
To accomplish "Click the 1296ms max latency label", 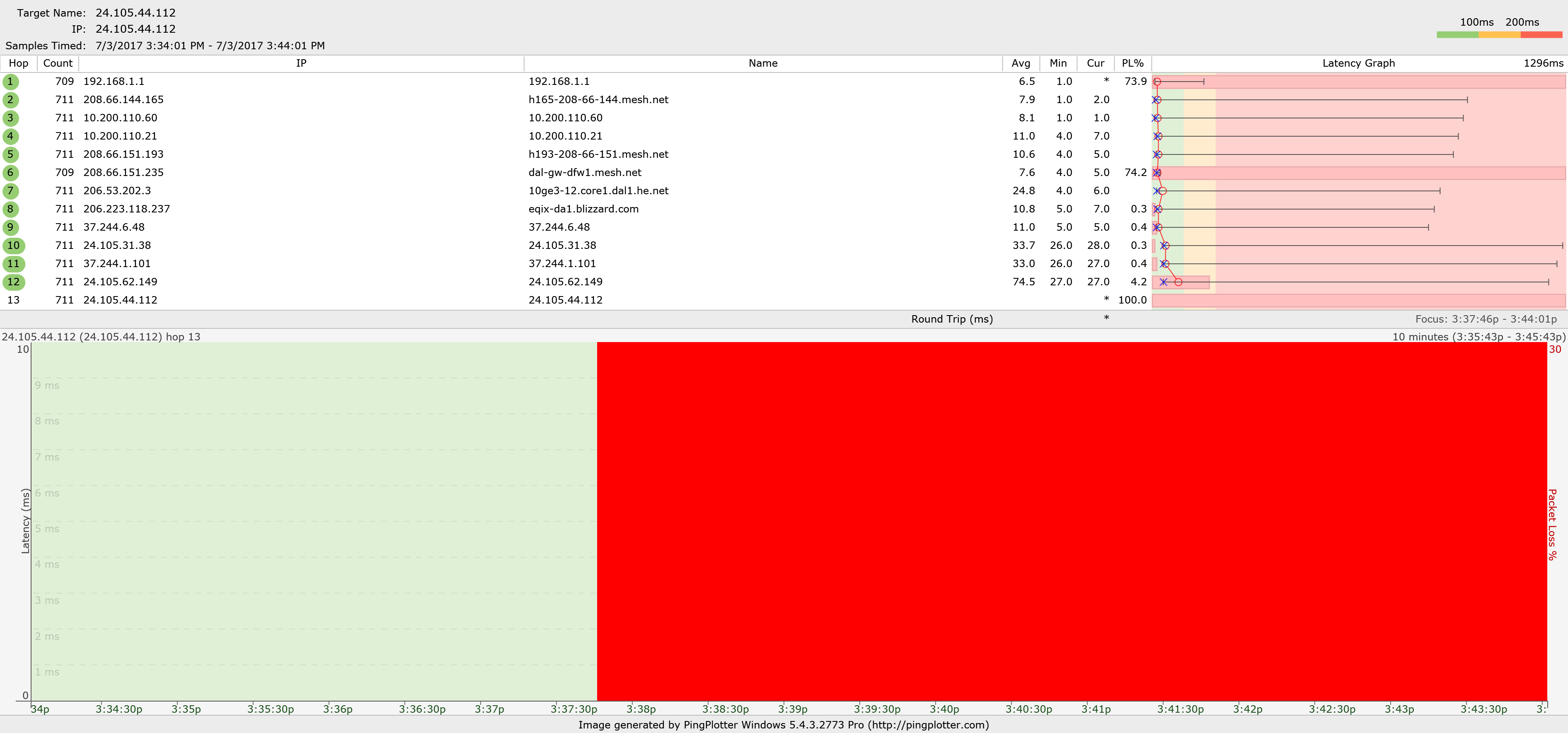I will 1543,63.
